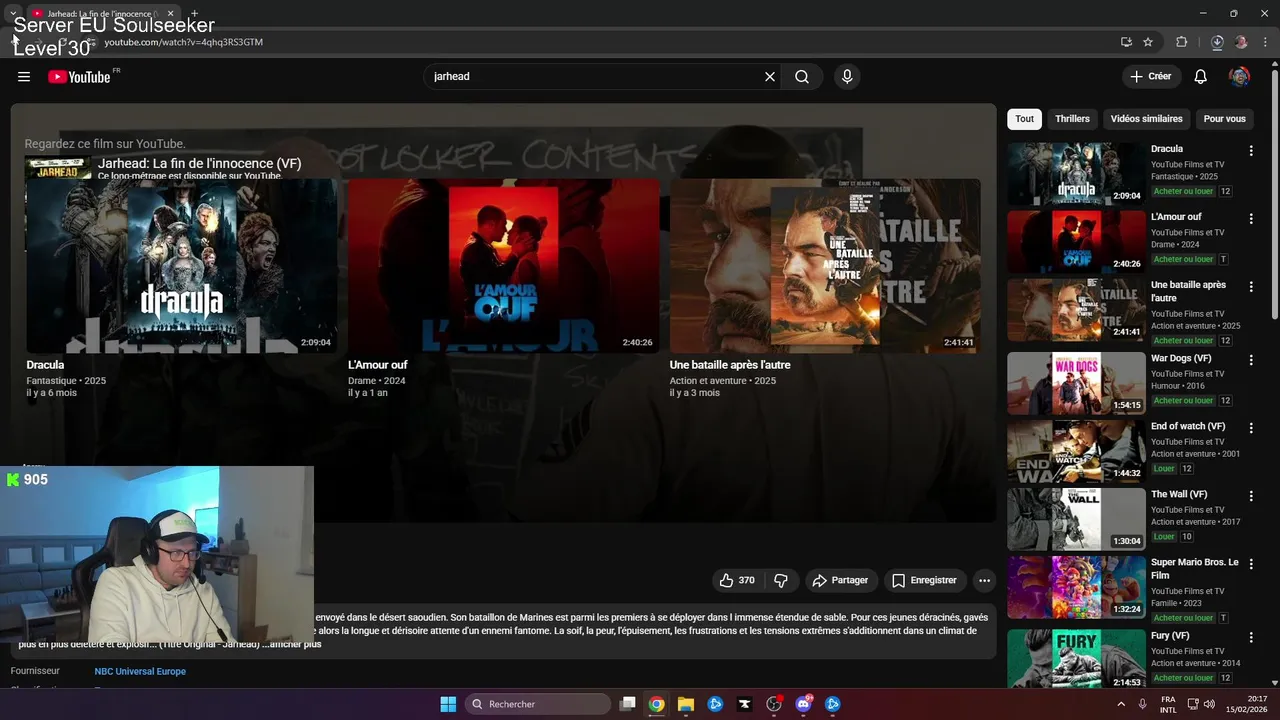This screenshot has width=1280, height=720.
Task: Click the browser address bar URL
Action: coord(184,42)
